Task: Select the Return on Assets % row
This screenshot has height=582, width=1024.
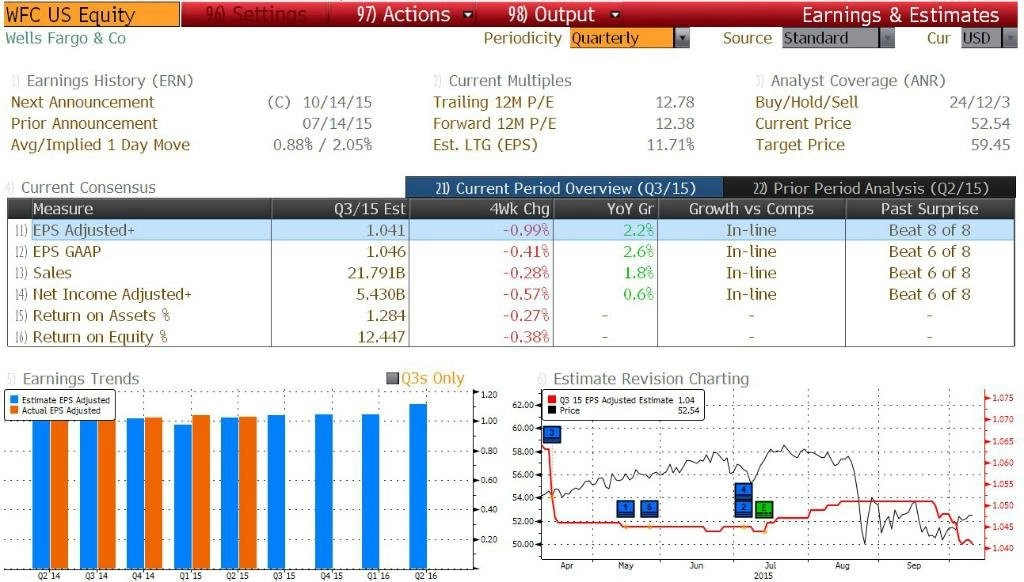Action: pyautogui.click(x=511, y=315)
